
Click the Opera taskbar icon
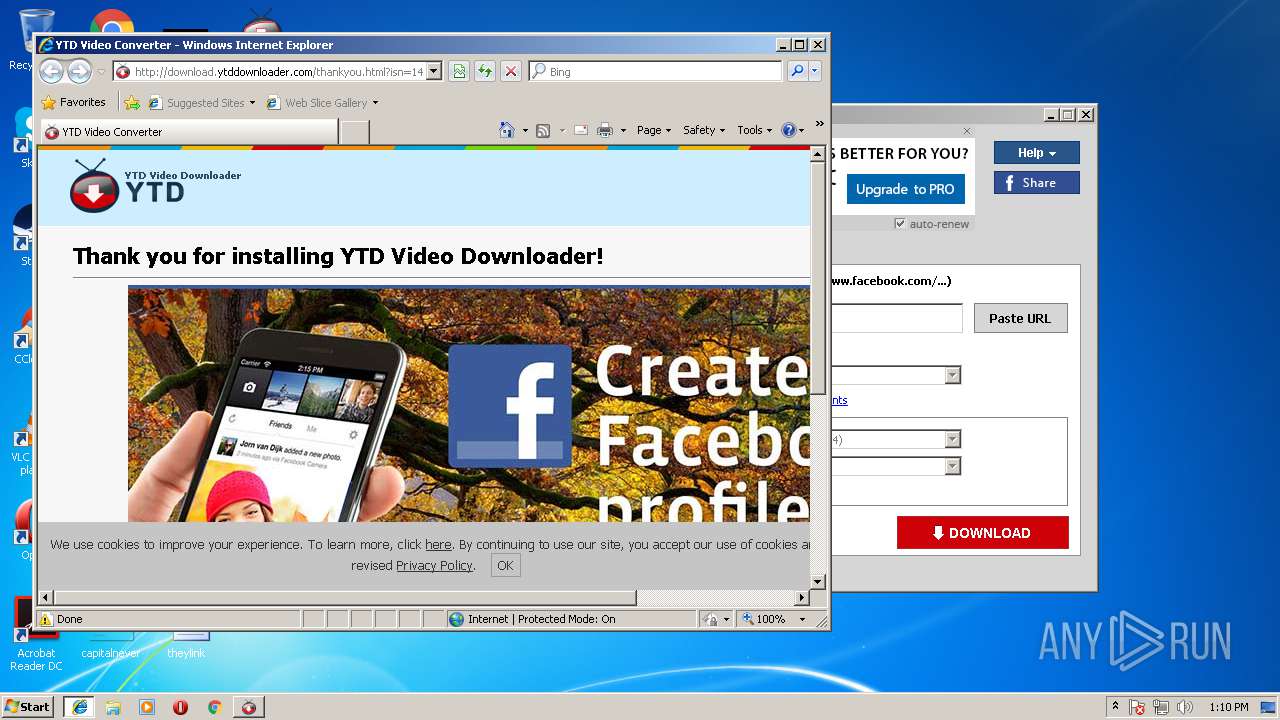click(181, 707)
